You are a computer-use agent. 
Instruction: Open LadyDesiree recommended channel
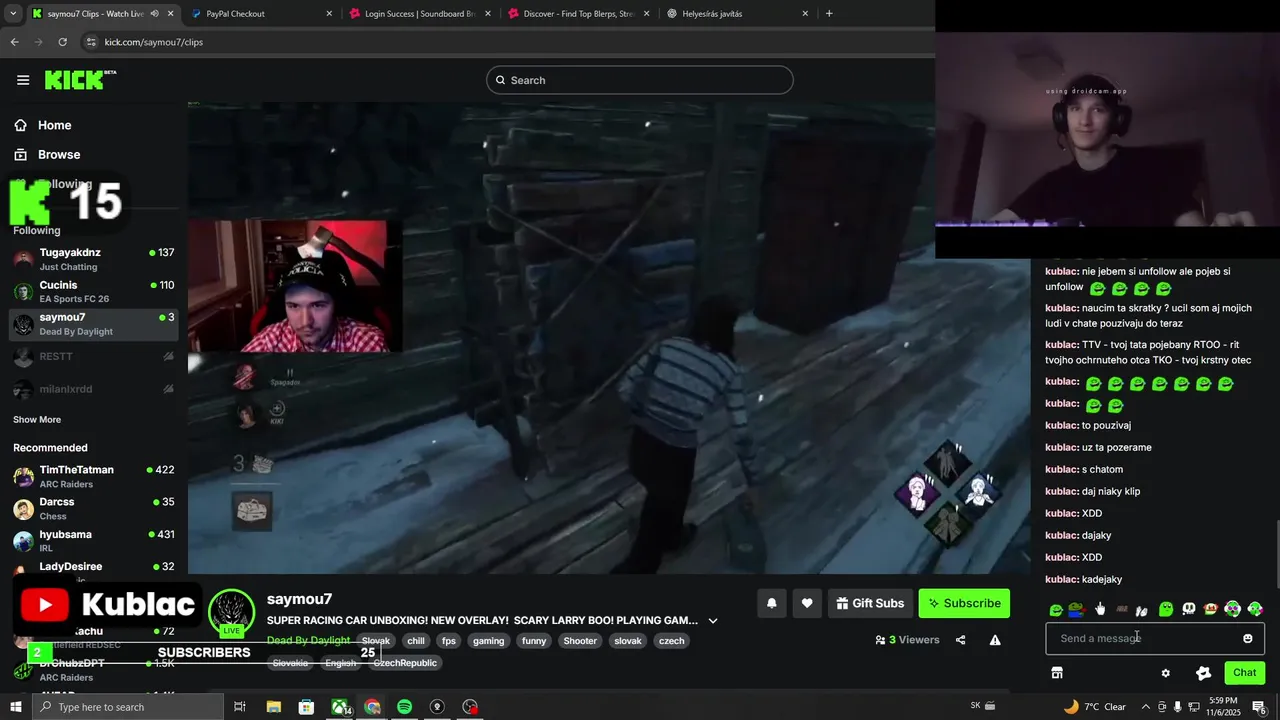click(x=94, y=568)
